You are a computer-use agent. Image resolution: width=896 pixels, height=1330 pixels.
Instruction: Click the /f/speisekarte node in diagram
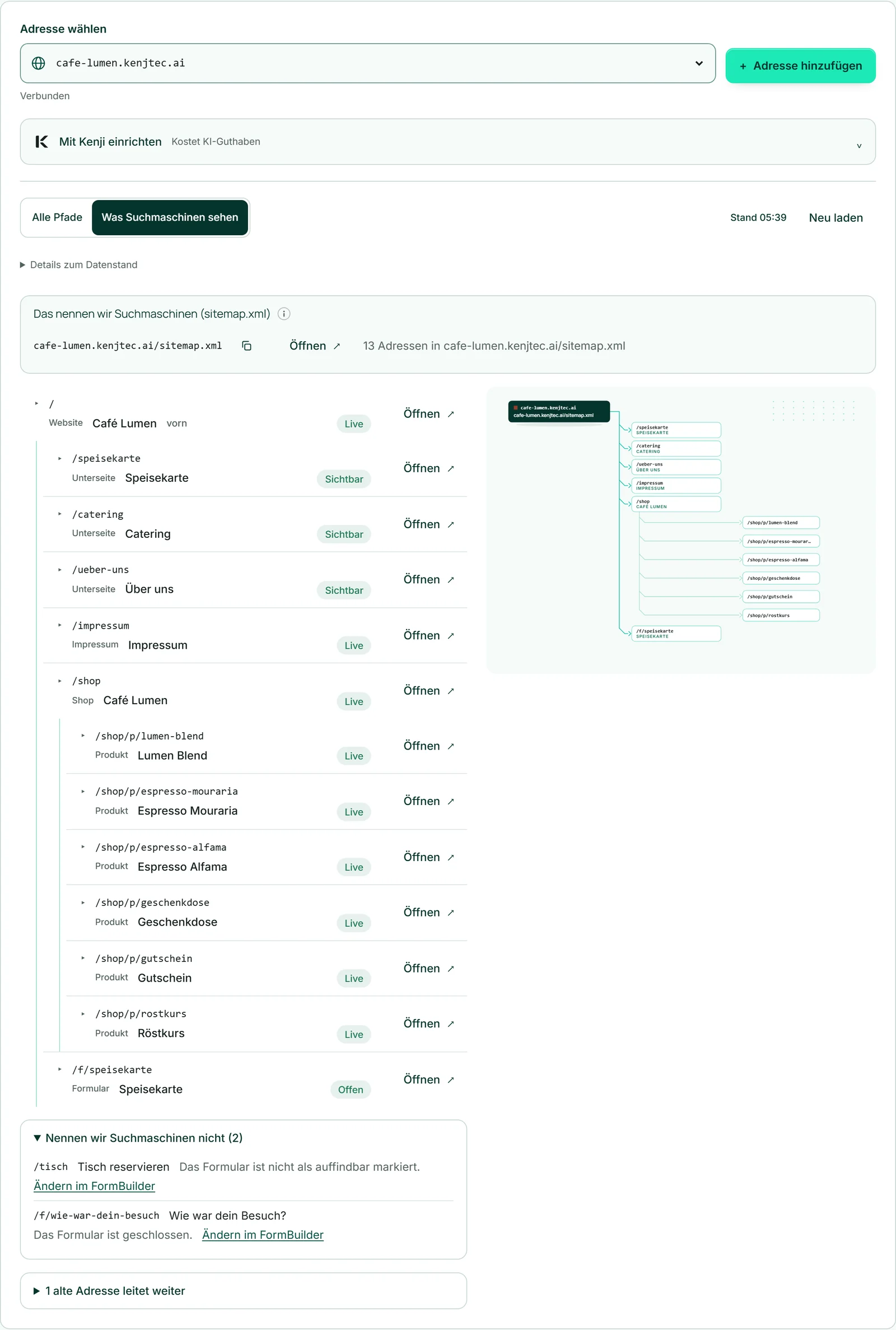click(676, 633)
